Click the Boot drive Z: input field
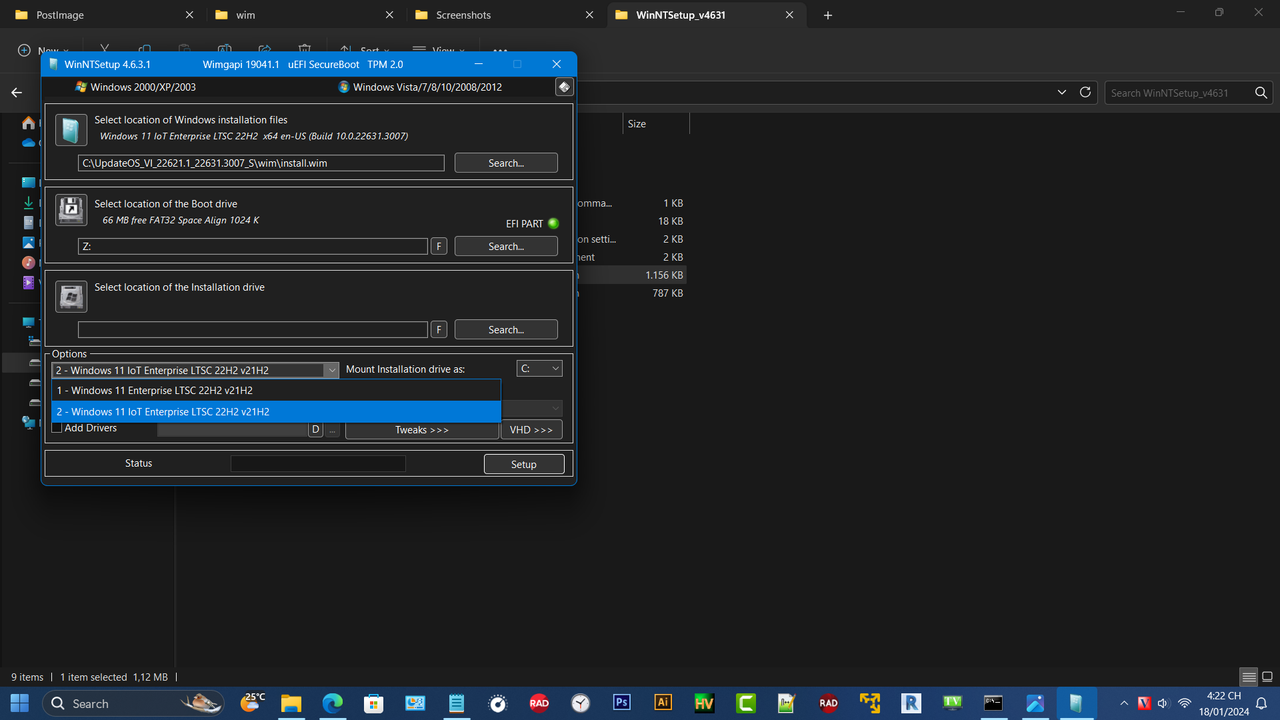Viewport: 1280px width, 720px height. point(253,246)
